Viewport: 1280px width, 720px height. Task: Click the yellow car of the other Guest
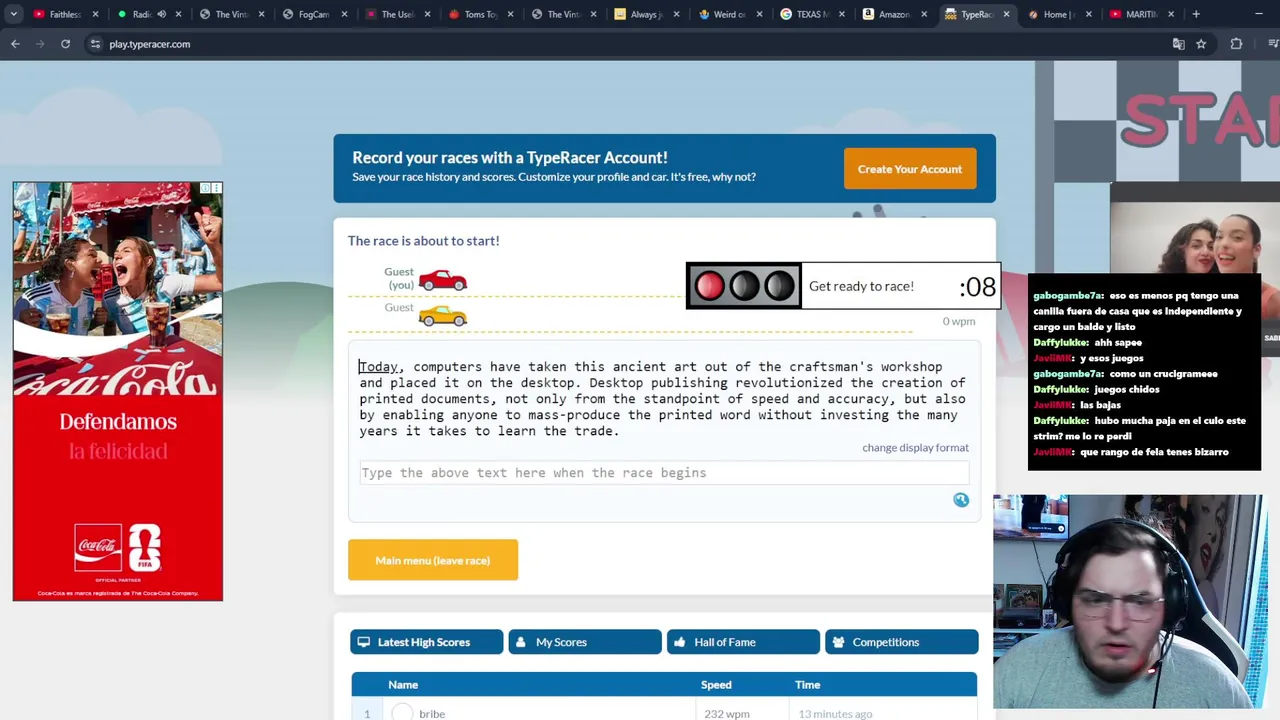(x=443, y=316)
